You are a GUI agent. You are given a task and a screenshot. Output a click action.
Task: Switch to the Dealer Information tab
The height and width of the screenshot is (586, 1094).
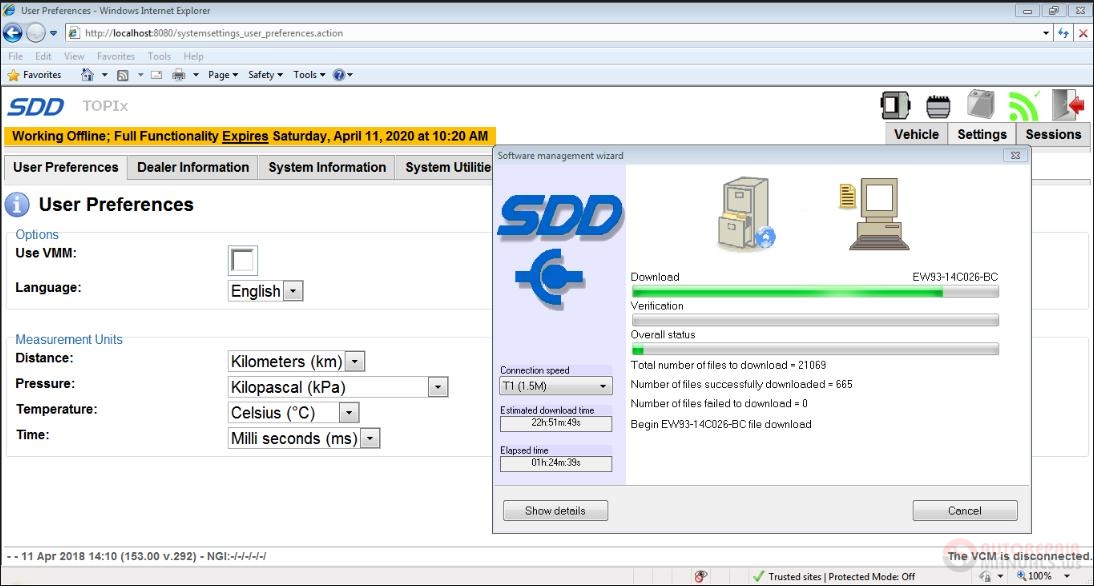tap(192, 167)
